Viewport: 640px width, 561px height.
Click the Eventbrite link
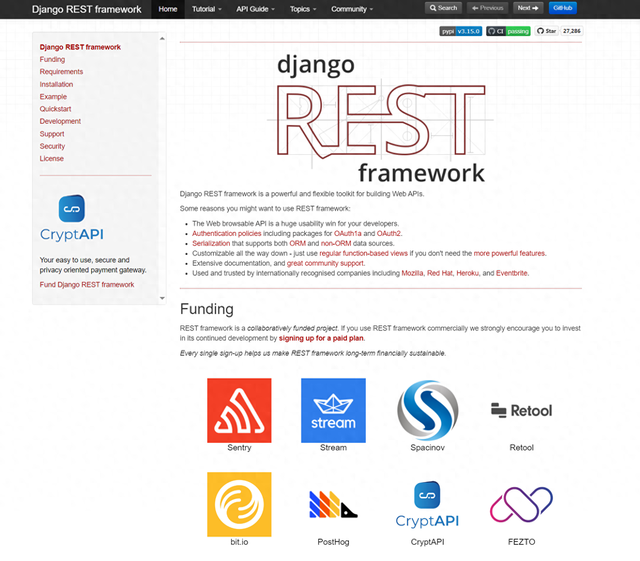[512, 273]
